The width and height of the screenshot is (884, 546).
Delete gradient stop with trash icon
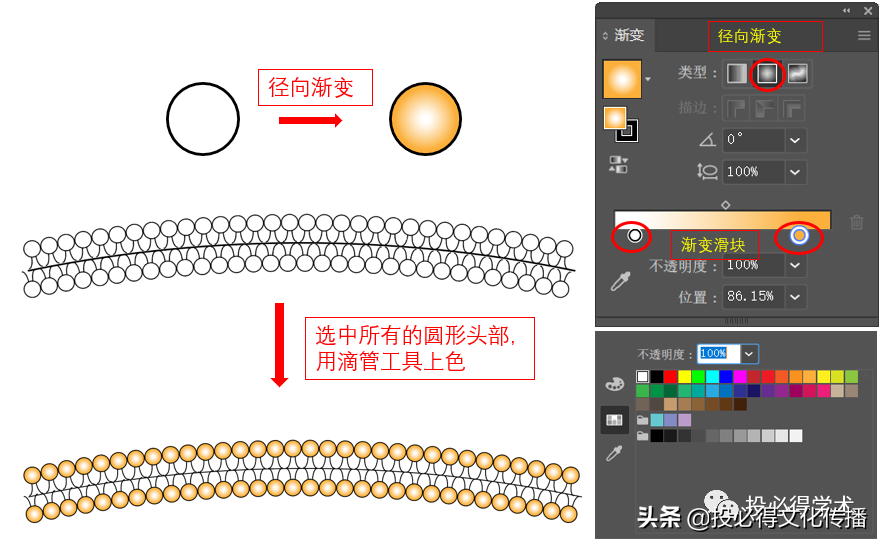856,222
